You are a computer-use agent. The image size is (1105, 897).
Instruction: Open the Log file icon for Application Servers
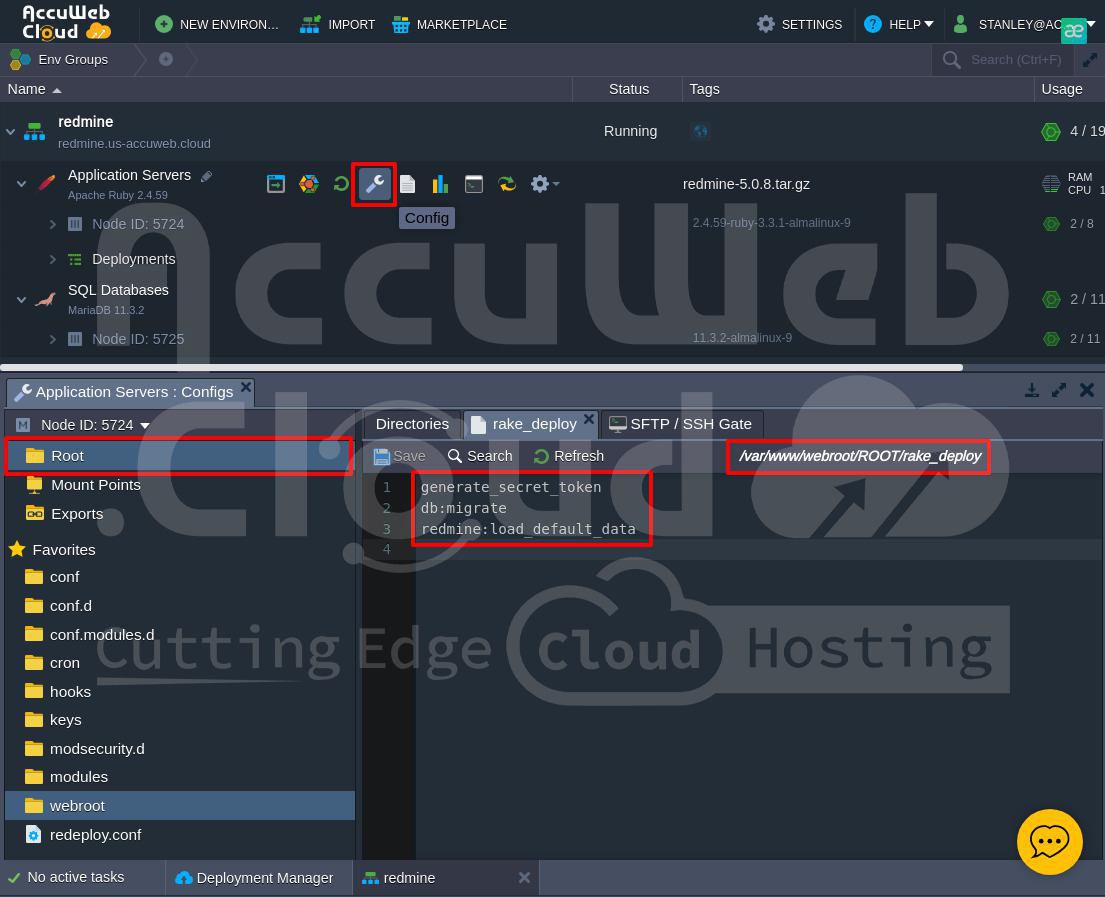tap(407, 184)
